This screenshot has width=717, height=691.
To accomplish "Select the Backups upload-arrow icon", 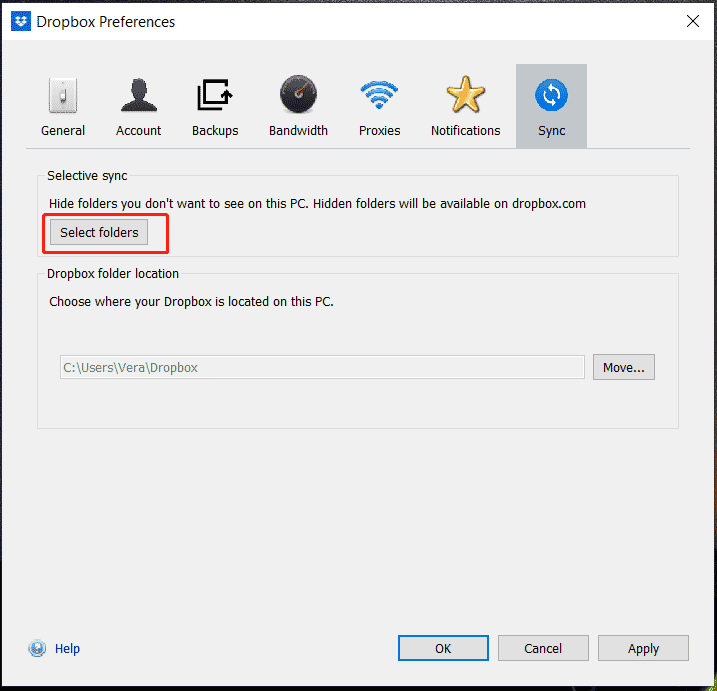I will click(215, 96).
